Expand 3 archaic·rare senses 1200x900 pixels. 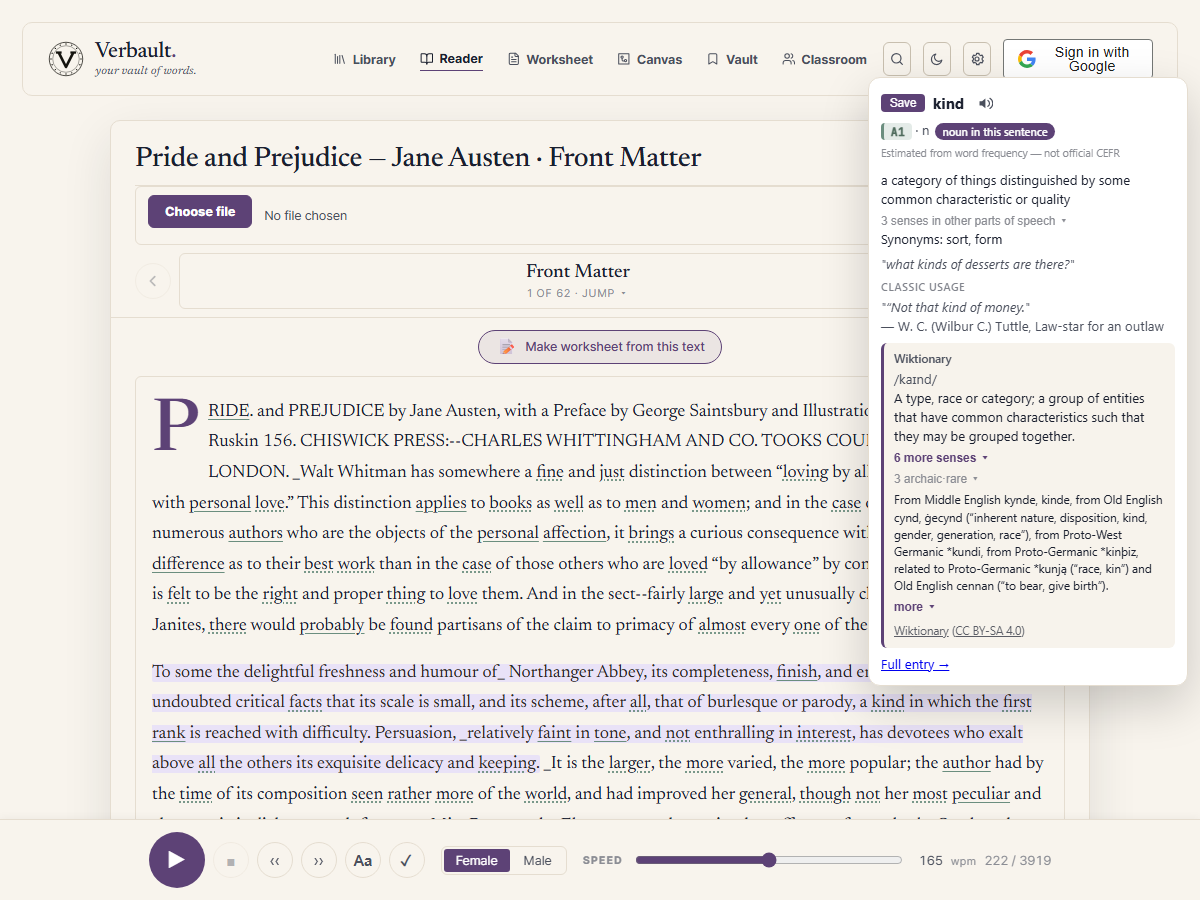[936, 479]
